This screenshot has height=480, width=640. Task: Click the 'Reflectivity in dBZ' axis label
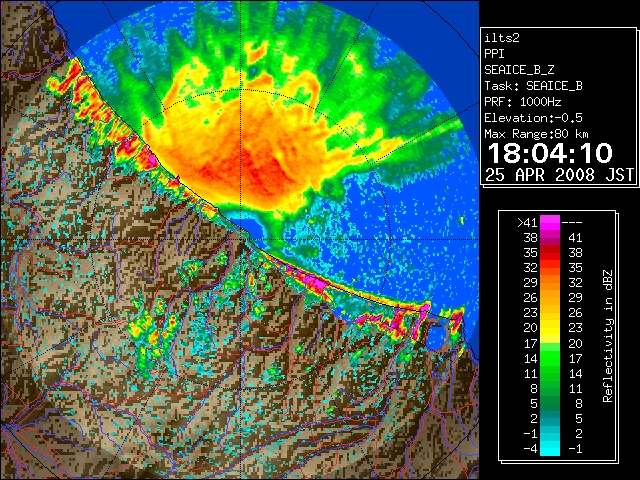[x=608, y=336]
